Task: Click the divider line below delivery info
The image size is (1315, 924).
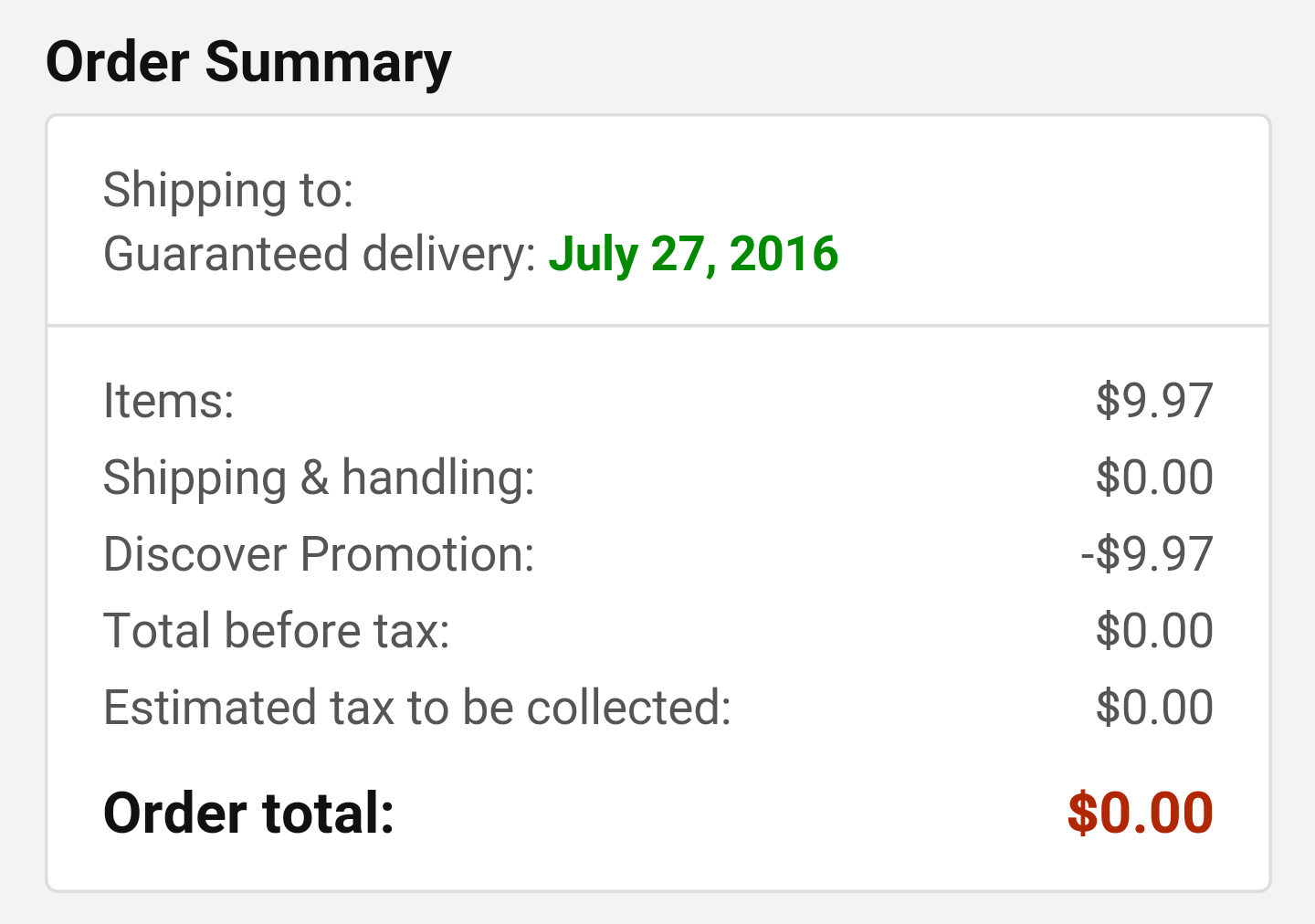Action: coord(657,325)
